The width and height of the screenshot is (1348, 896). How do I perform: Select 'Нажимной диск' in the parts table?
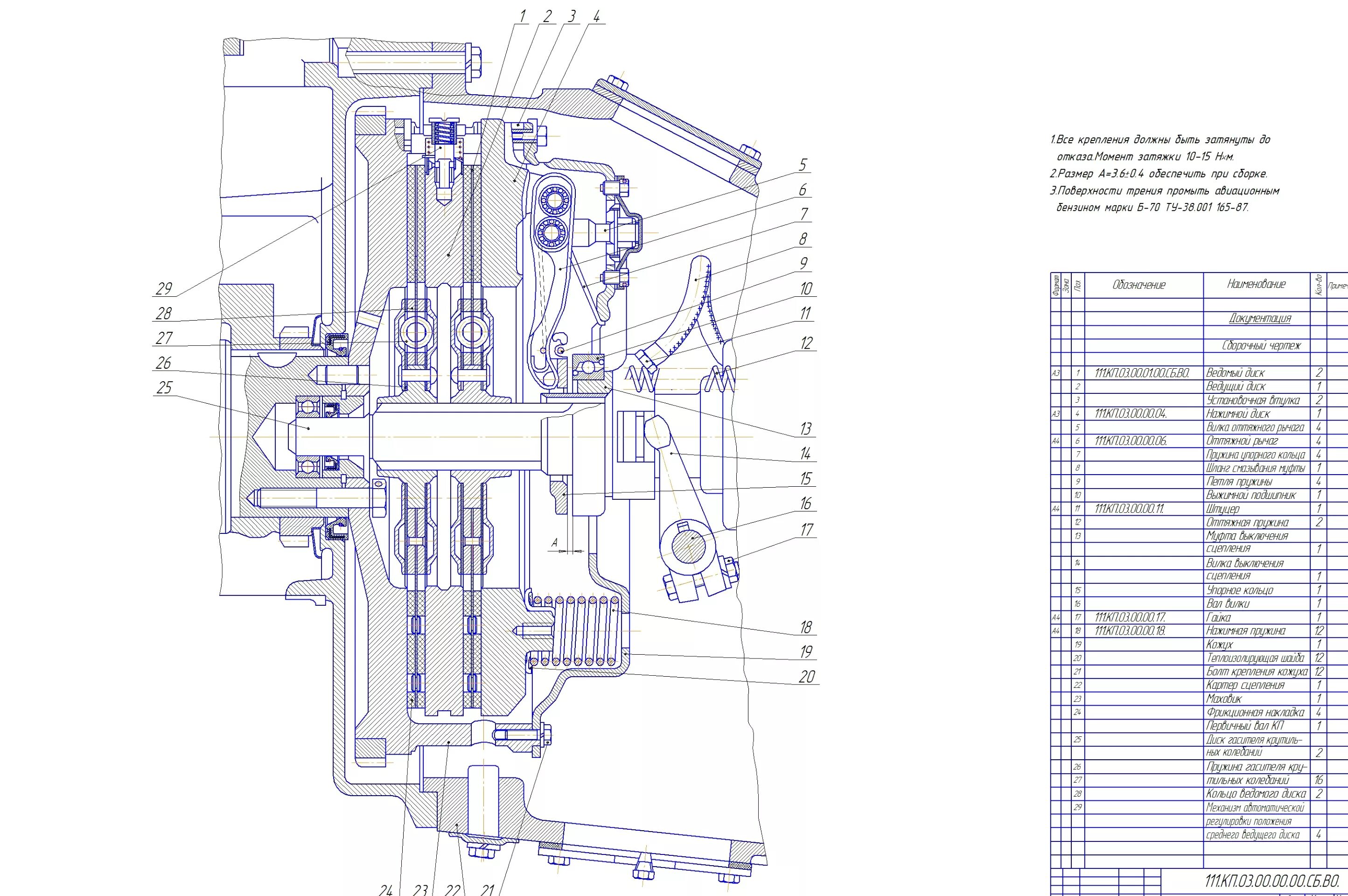pos(1238,414)
